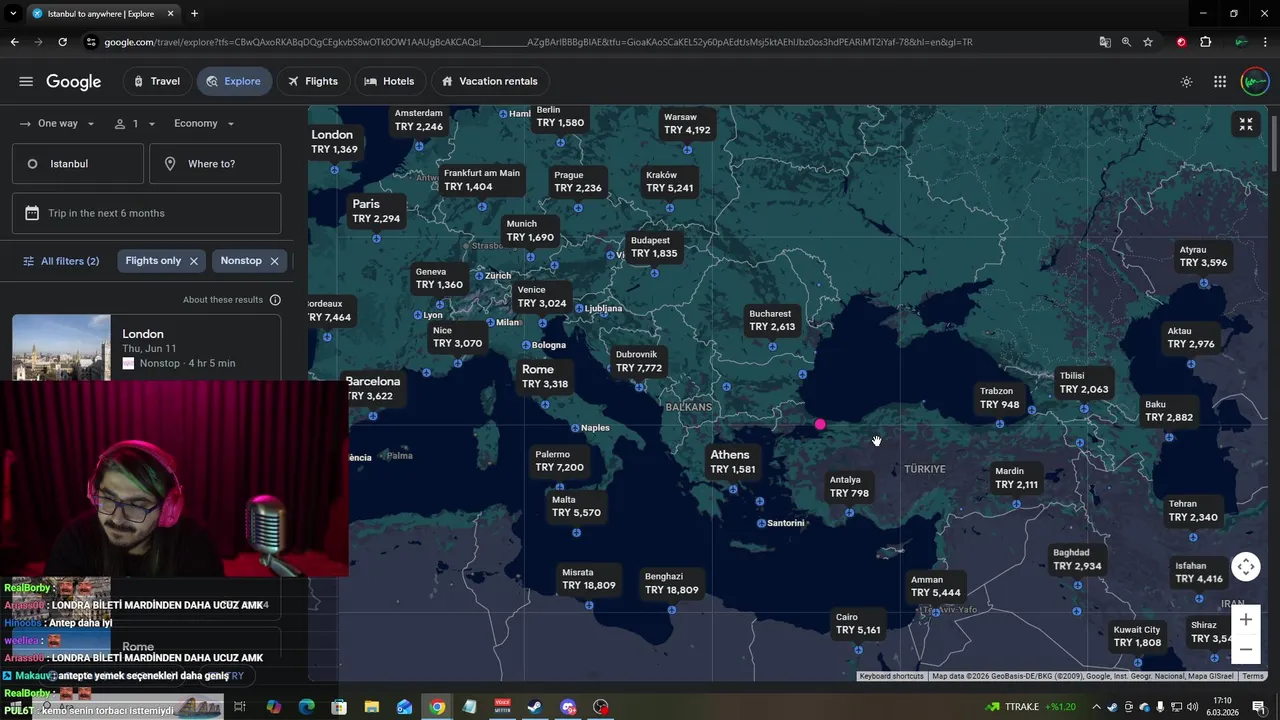Open the map Keyboard shortcuts link
This screenshot has width=1280, height=720.
tap(892, 676)
